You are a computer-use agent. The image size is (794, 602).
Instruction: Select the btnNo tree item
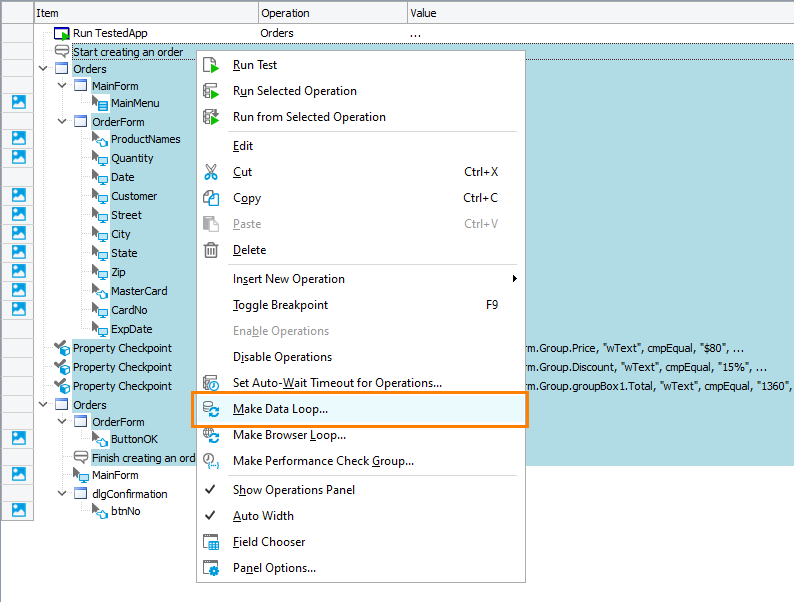(x=125, y=511)
